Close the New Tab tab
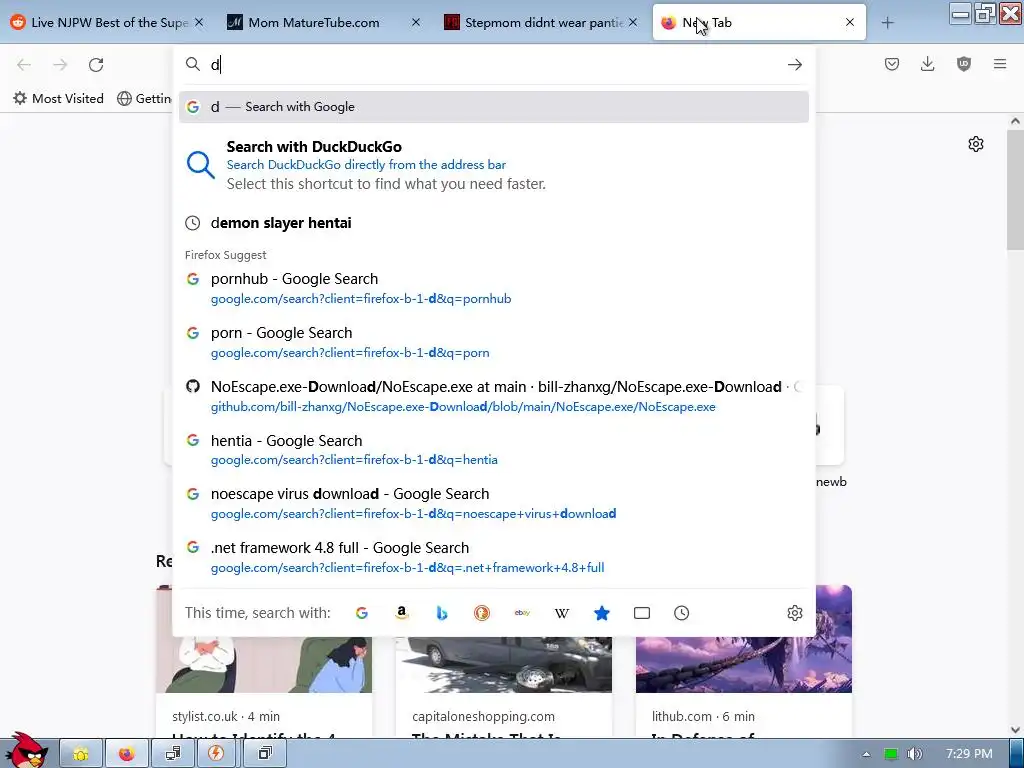Screen dimensions: 1024x768 tap(850, 23)
